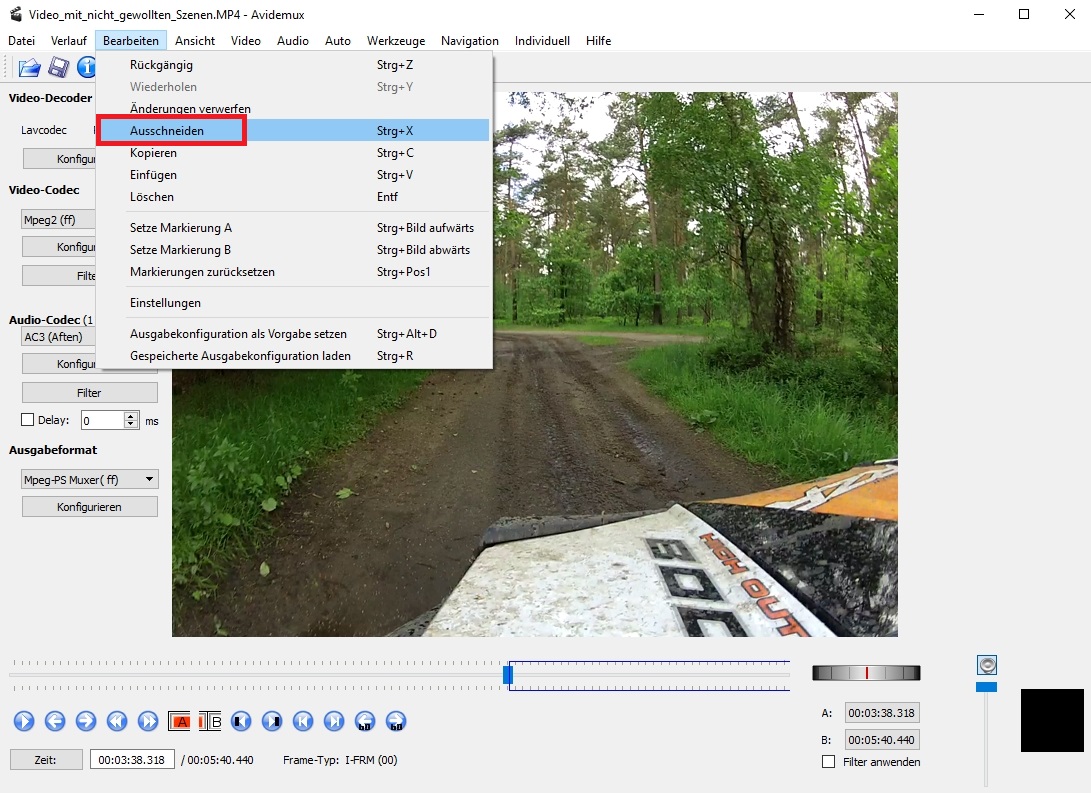Click the Save video floppy disk icon

(x=59, y=68)
